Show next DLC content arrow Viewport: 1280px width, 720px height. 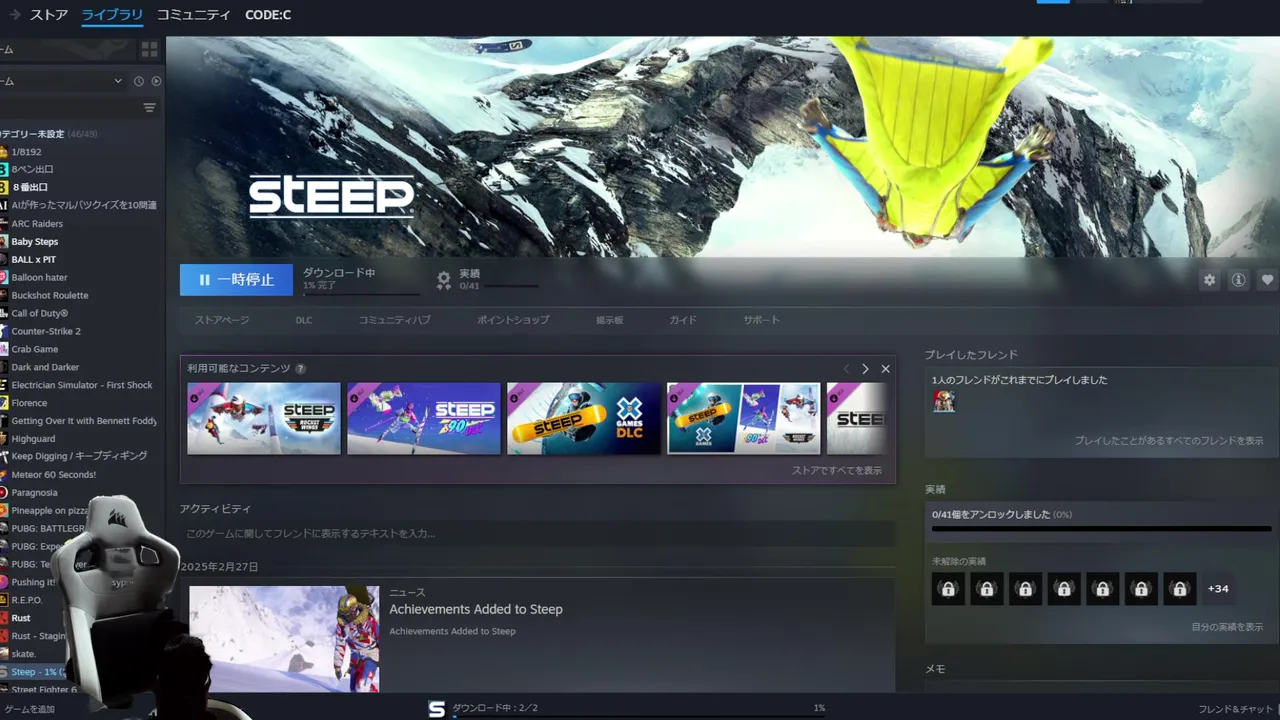click(865, 369)
